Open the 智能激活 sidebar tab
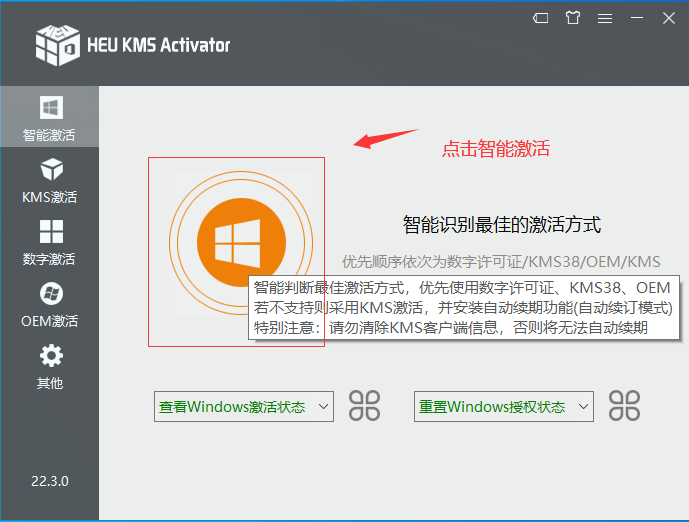The image size is (689, 522). 49,117
